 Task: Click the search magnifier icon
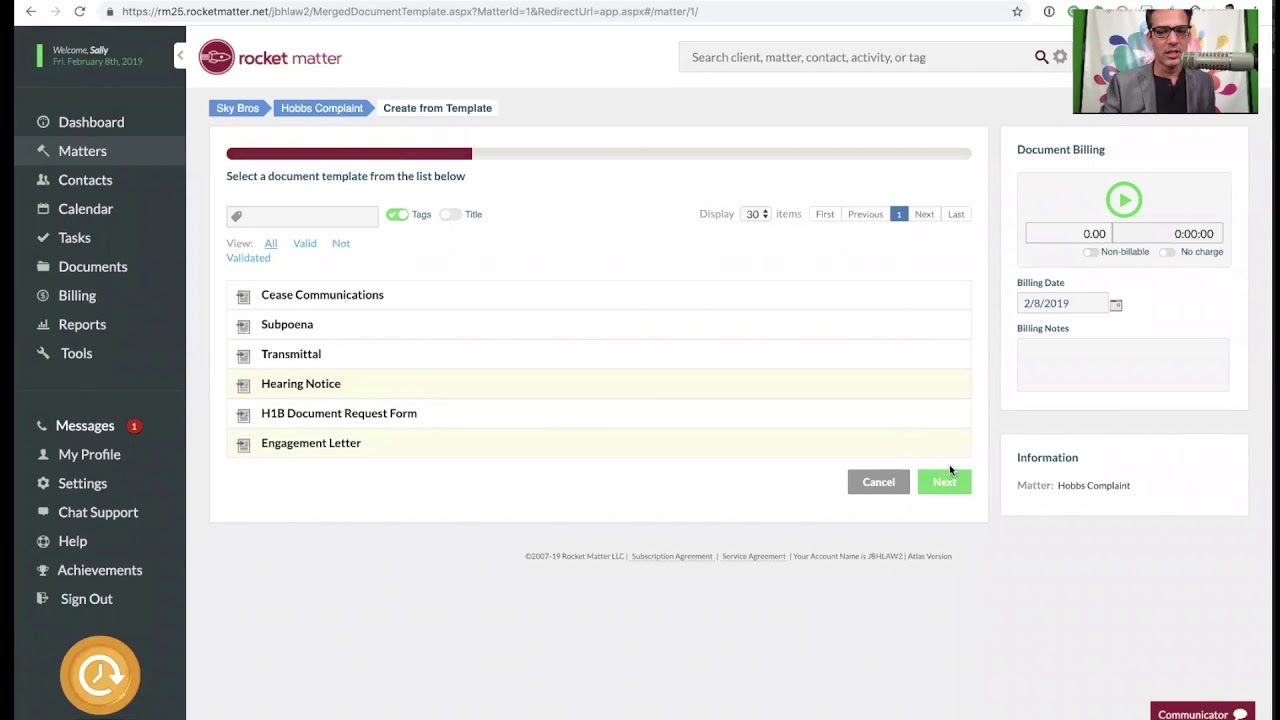1041,57
